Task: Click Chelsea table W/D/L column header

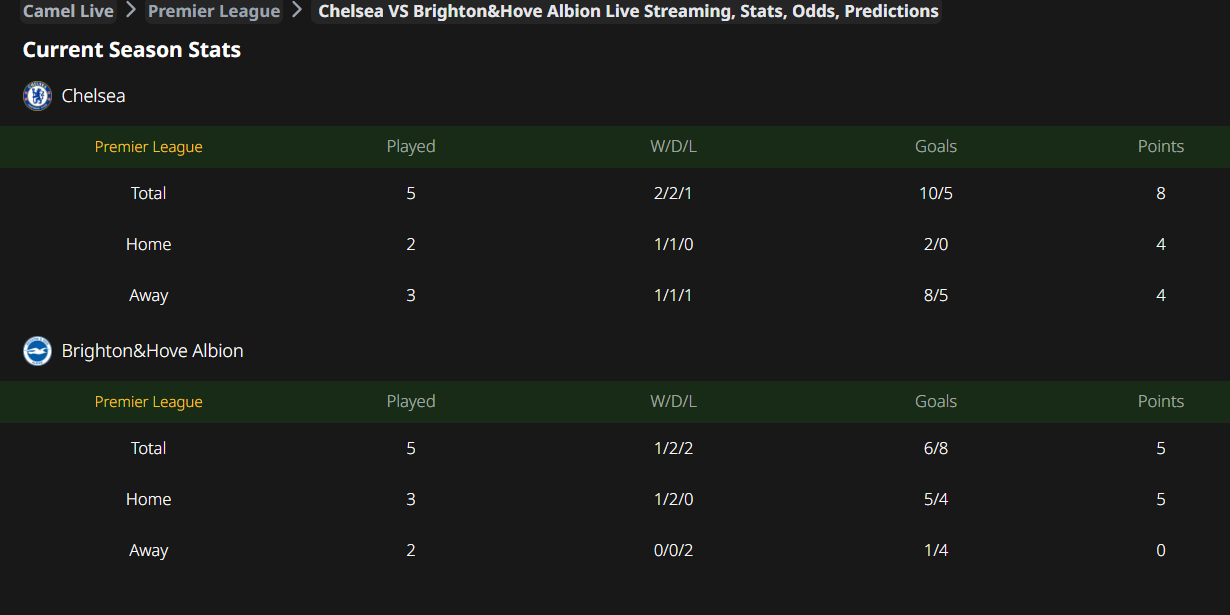Action: pyautogui.click(x=673, y=147)
